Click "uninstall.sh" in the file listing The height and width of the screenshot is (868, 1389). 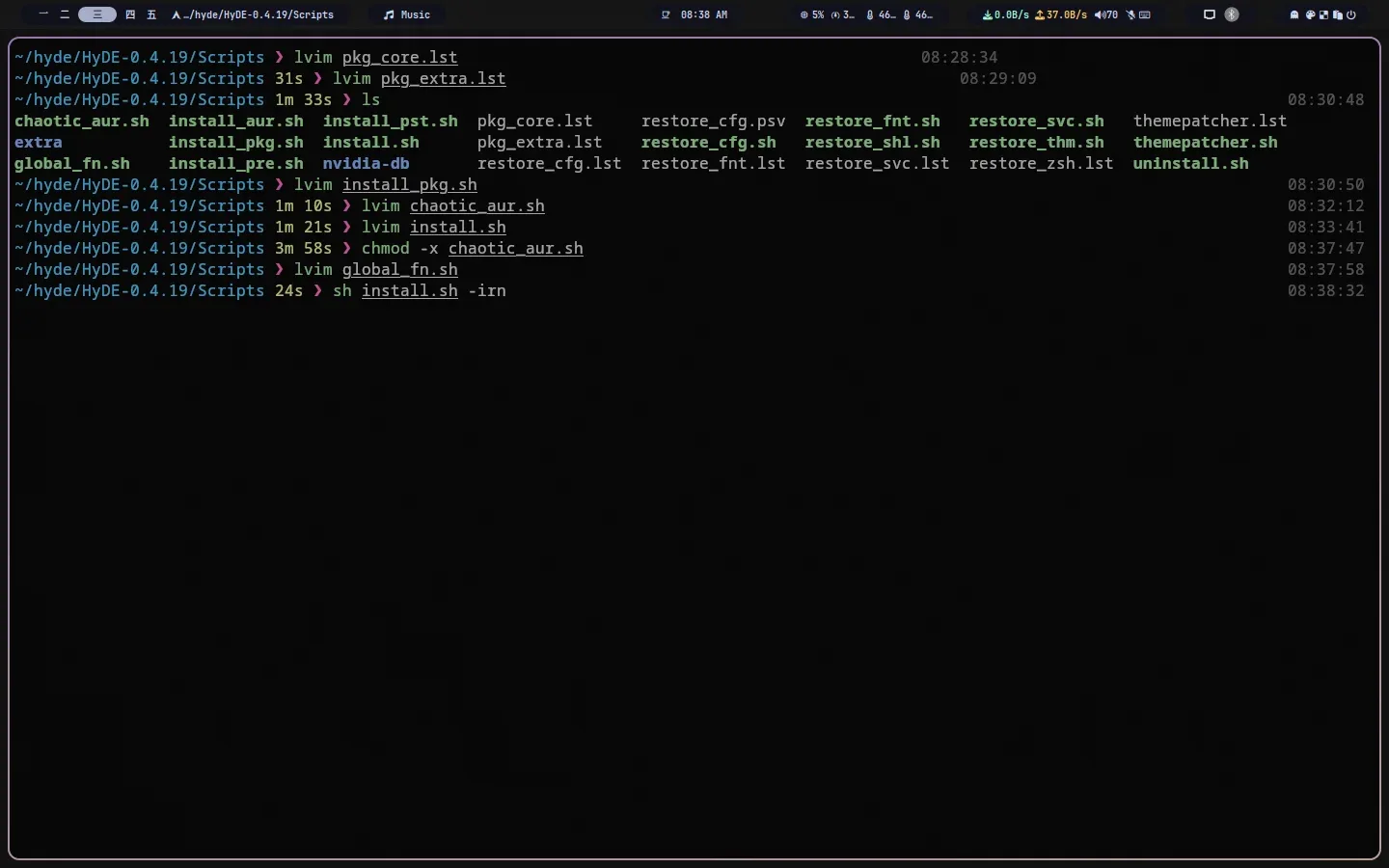click(1191, 163)
